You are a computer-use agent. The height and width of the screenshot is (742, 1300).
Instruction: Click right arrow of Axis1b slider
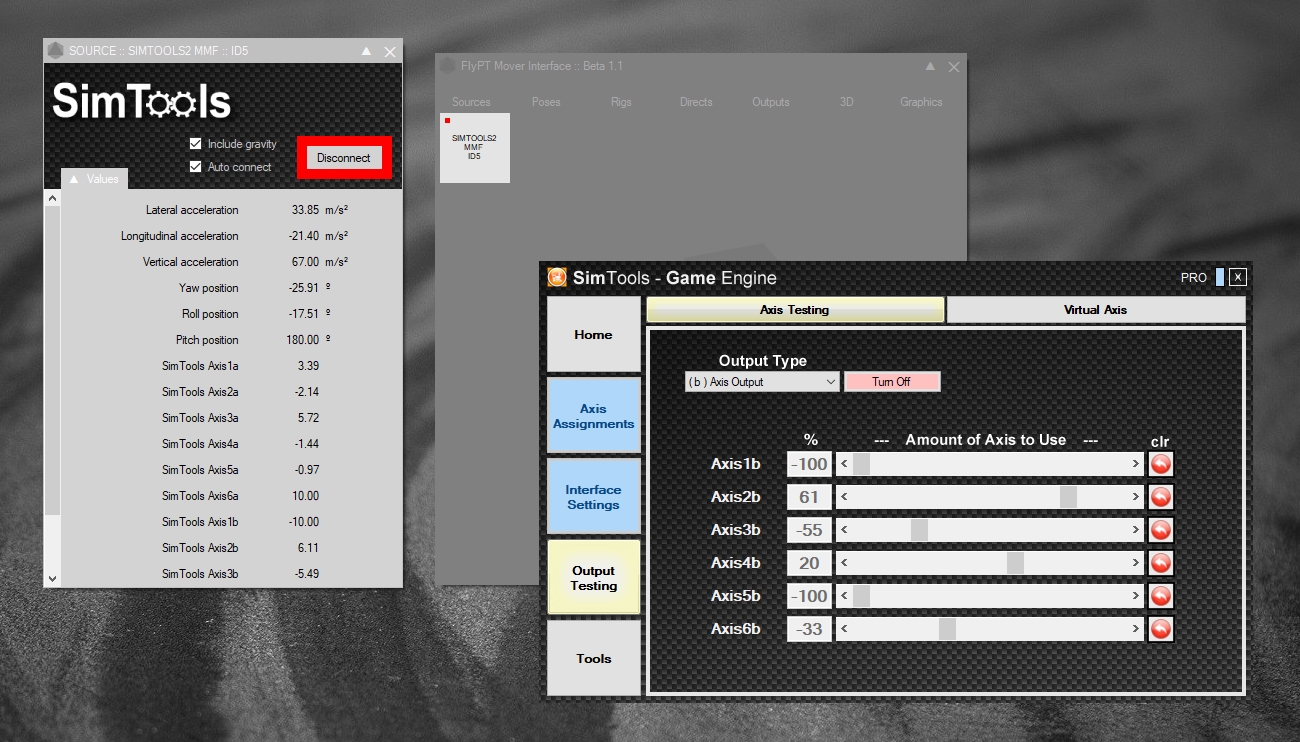1136,464
